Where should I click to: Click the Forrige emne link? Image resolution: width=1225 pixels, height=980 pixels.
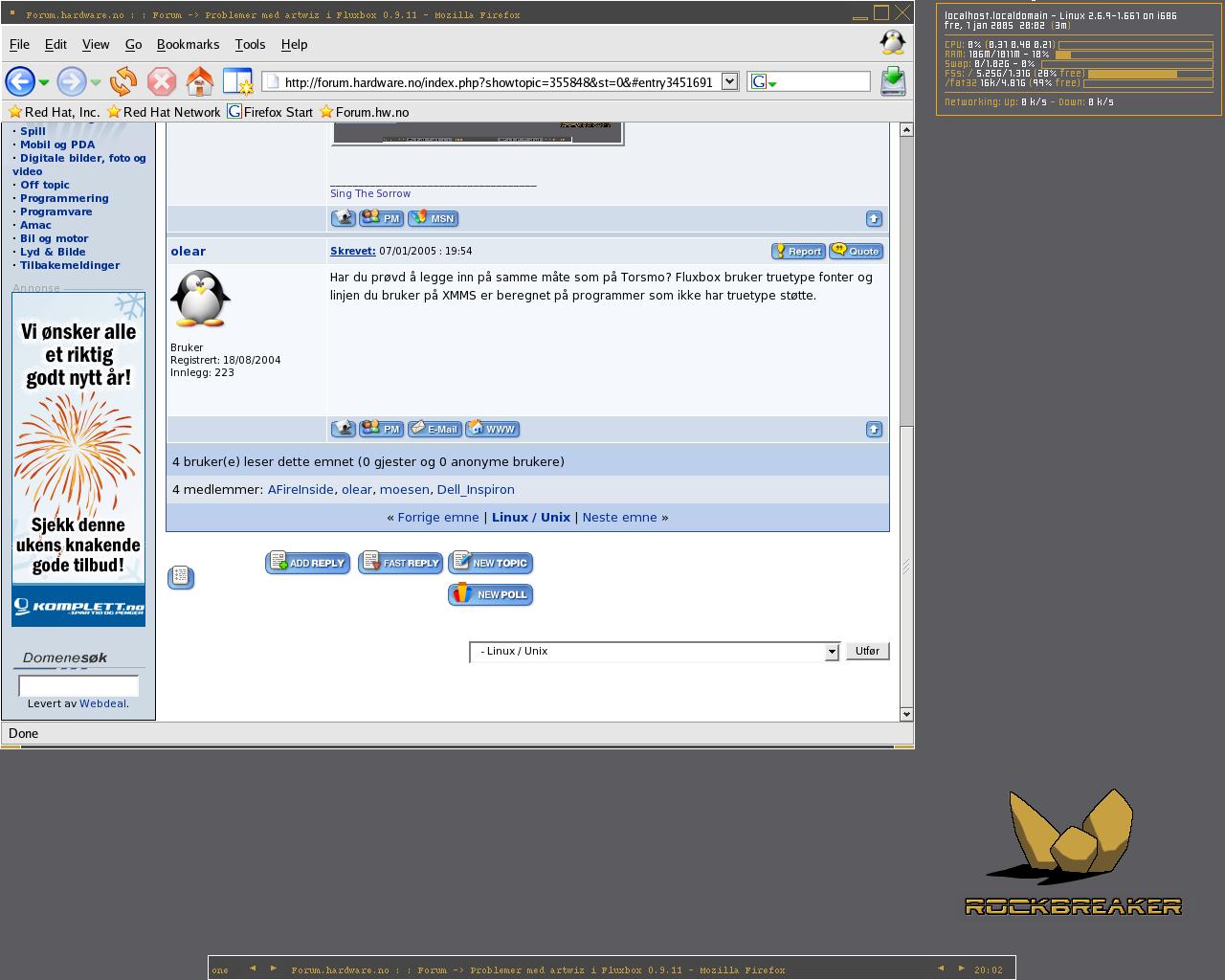[x=438, y=517]
